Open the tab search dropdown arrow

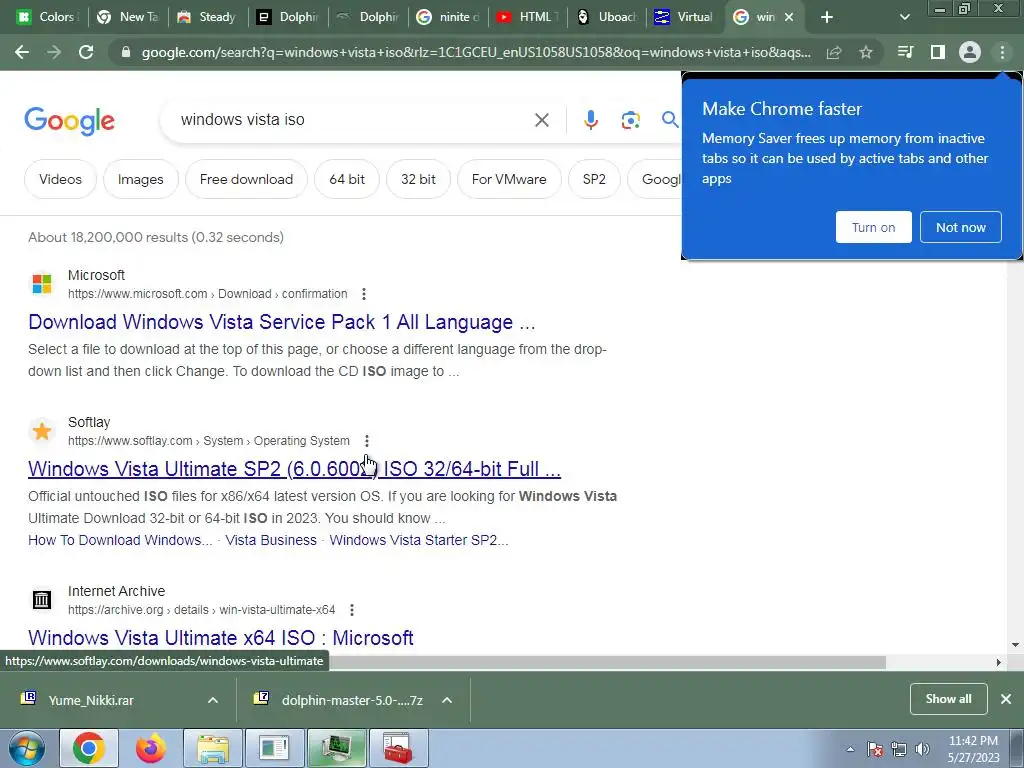pyautogui.click(x=904, y=17)
